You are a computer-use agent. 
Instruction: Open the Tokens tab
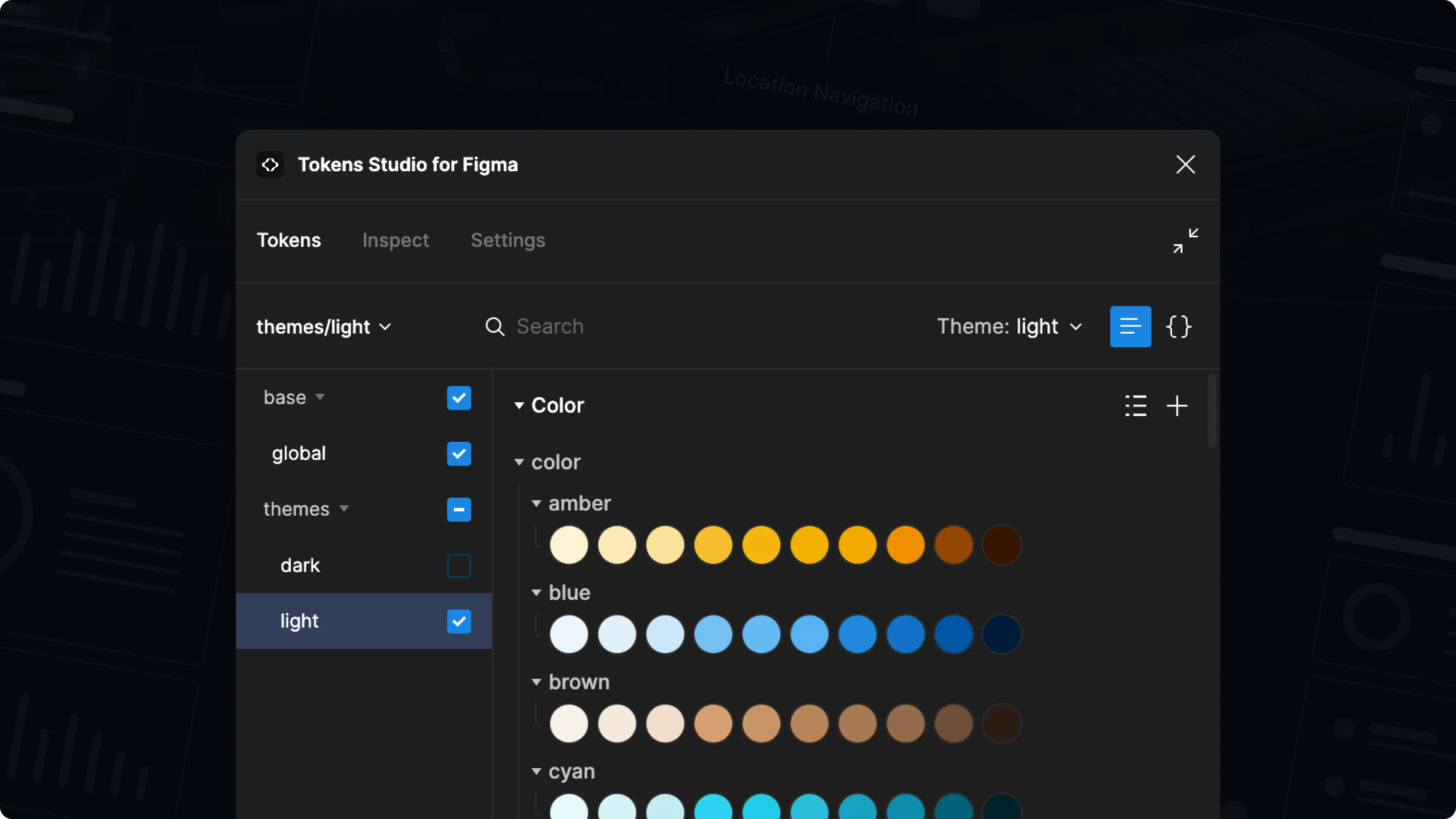(289, 240)
